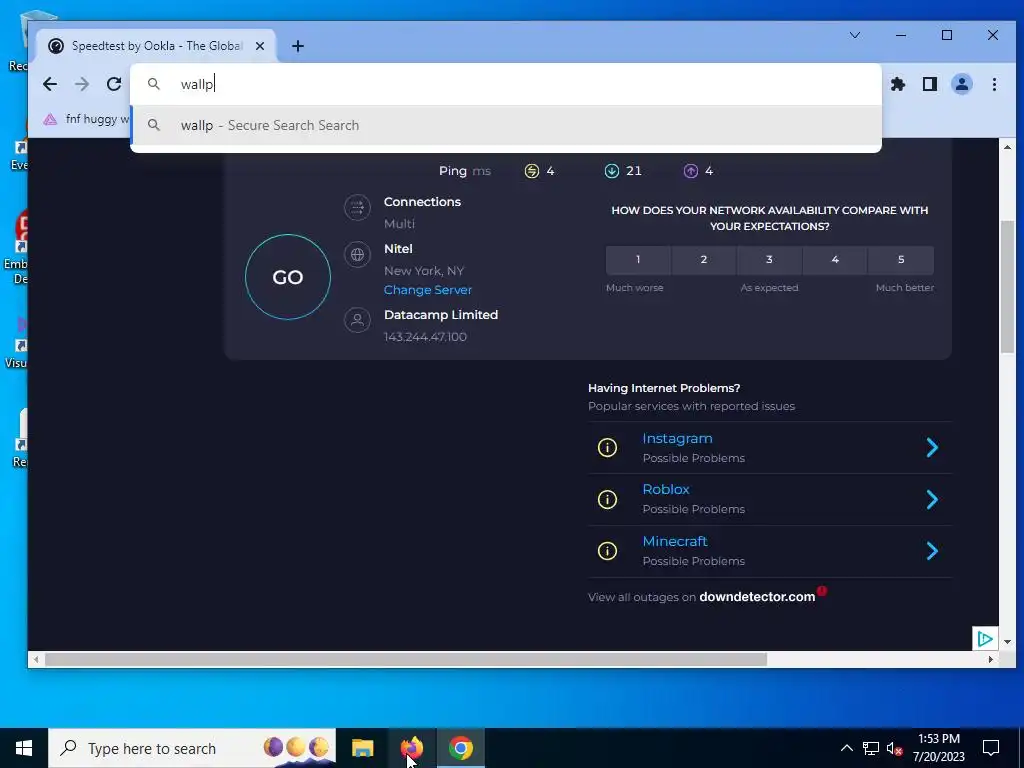Screen dimensions: 1024x768
Task: Go back to the previous page
Action: pyautogui.click(x=50, y=84)
